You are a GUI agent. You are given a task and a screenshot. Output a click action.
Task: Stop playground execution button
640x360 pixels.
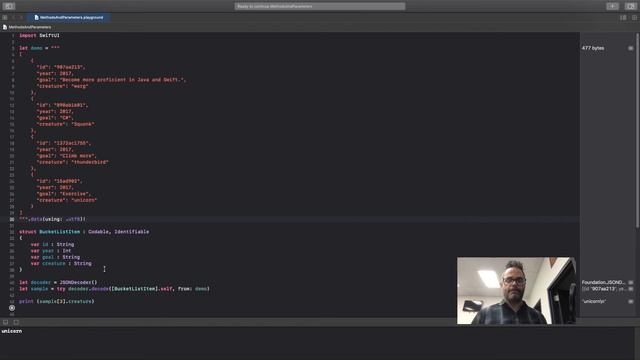pos(12,308)
